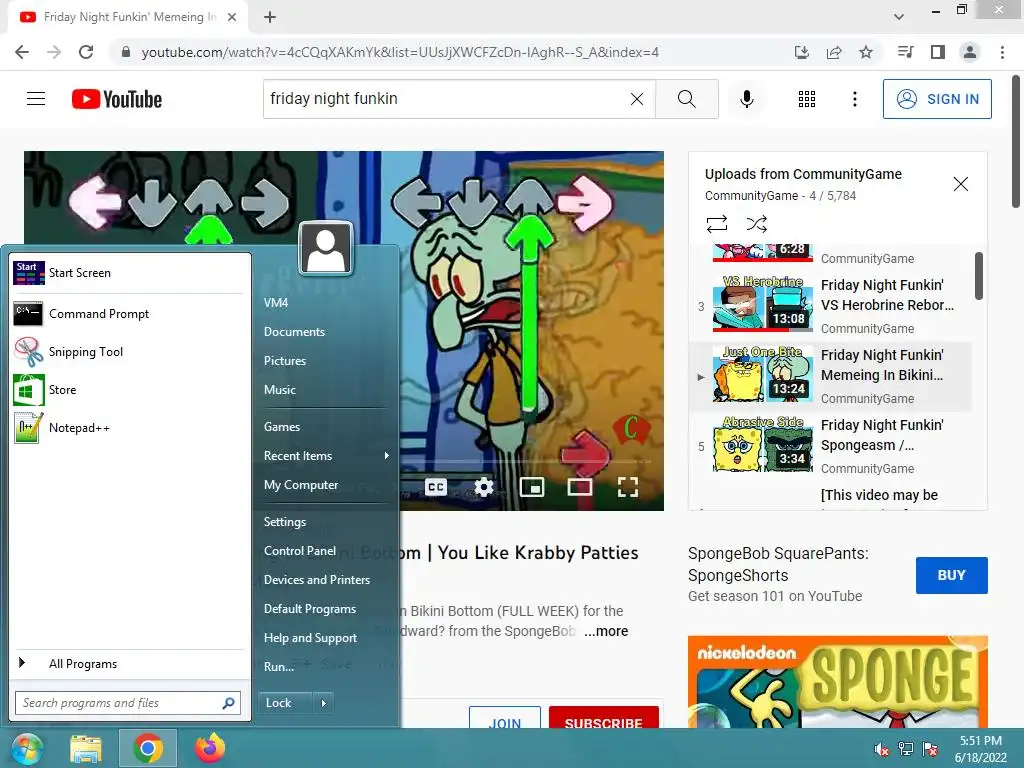Expand description with ...more
1024x768 pixels.
[606, 631]
